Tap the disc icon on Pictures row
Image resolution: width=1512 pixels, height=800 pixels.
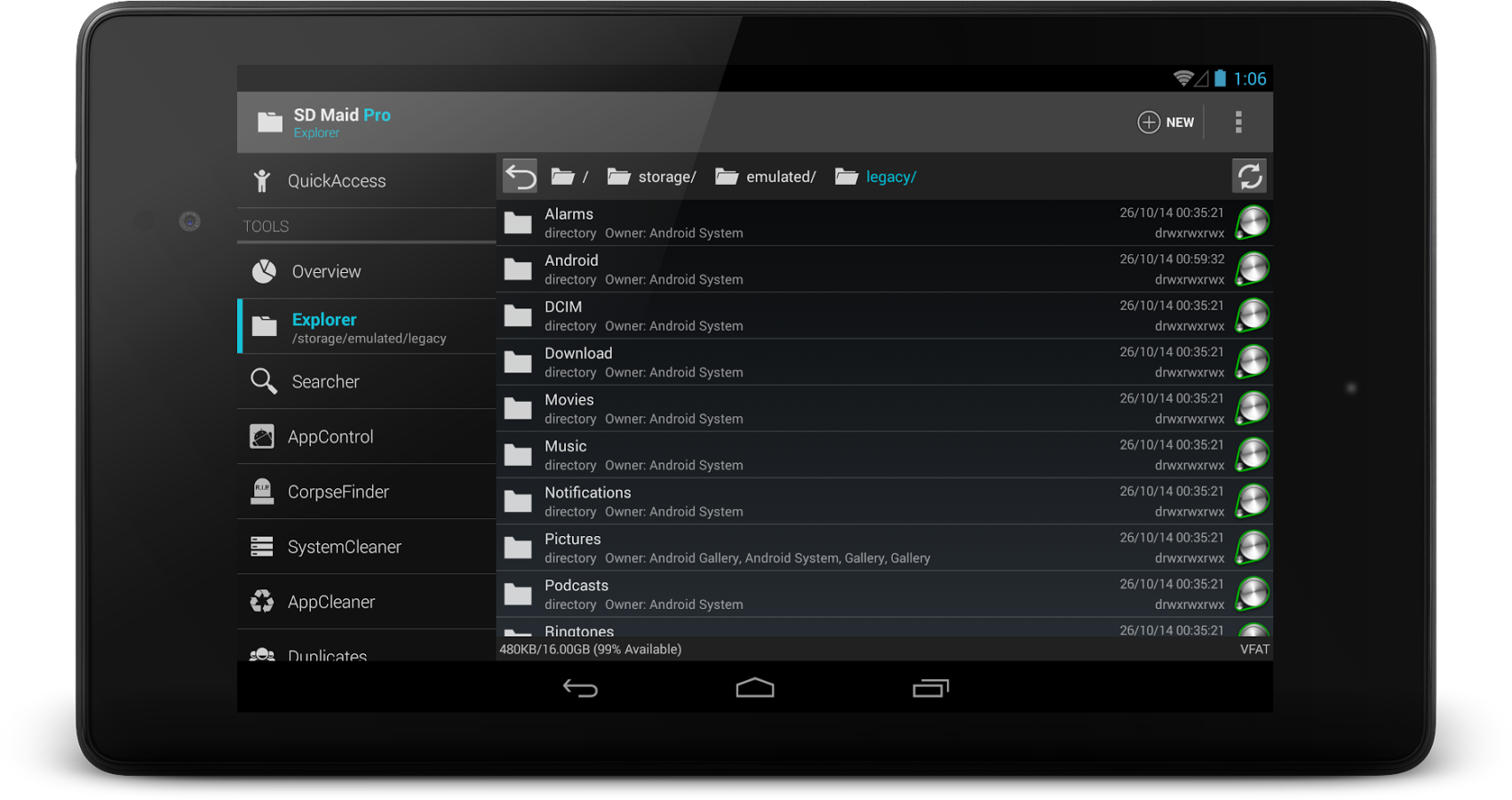pyautogui.click(x=1253, y=547)
